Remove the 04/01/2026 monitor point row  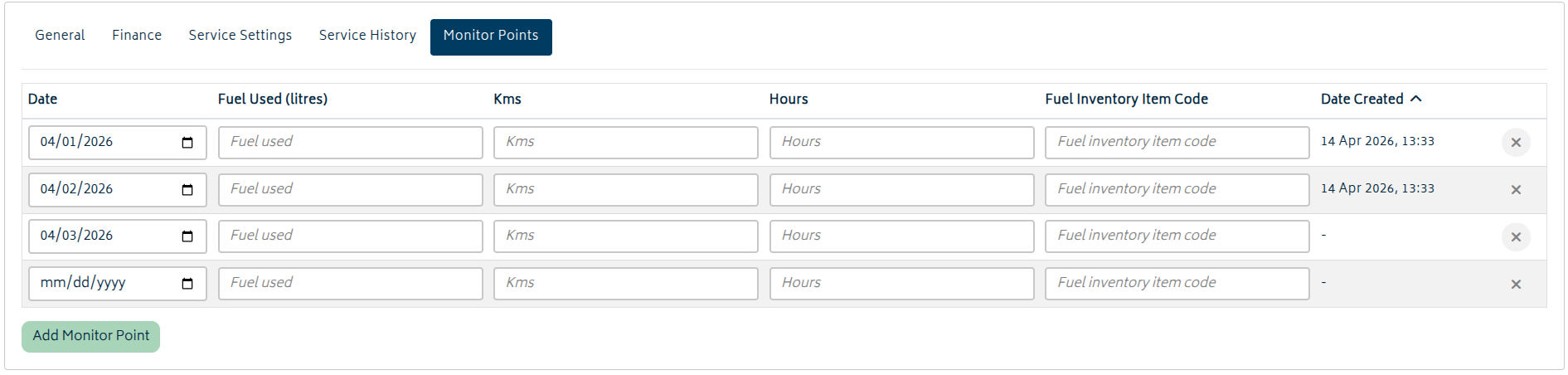point(1515,143)
